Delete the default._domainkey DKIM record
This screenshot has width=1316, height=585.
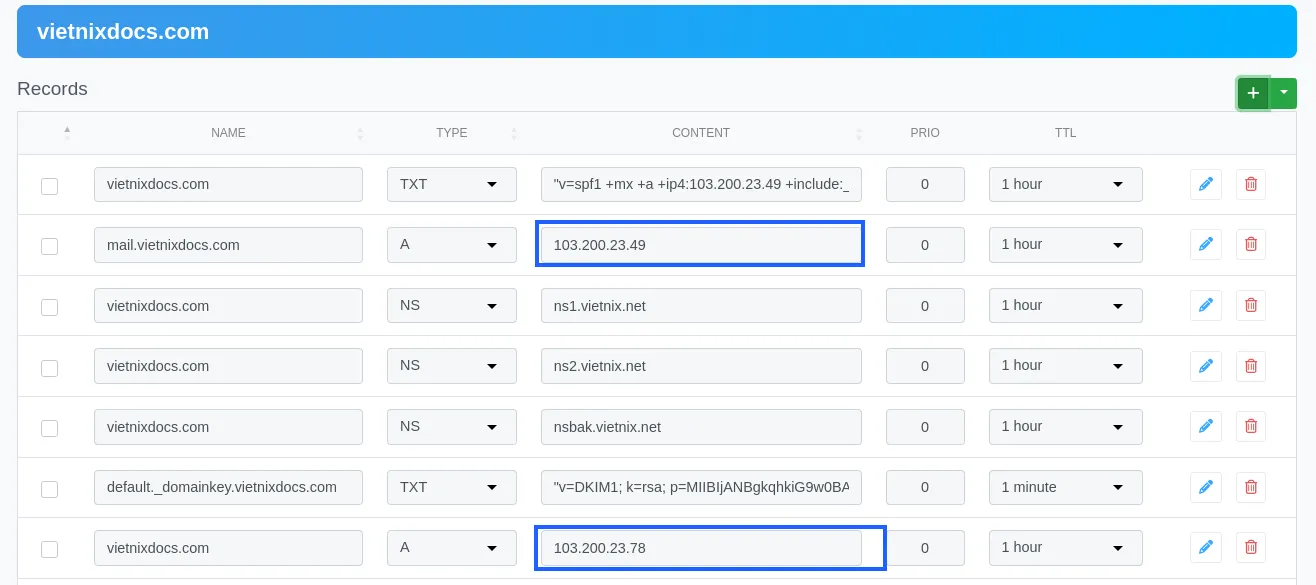click(1250, 487)
